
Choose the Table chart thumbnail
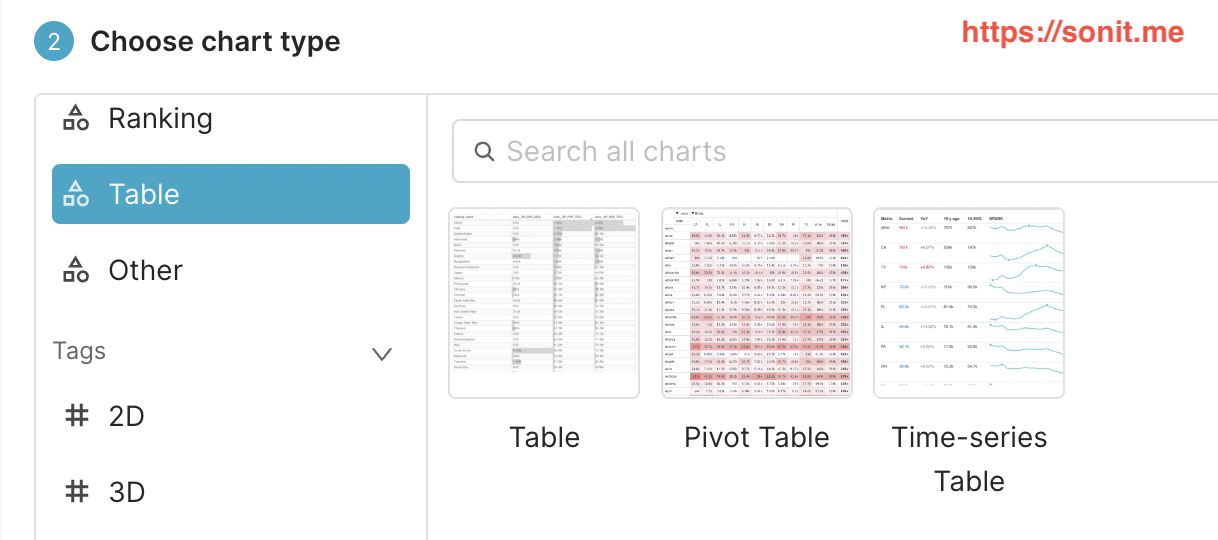545,303
